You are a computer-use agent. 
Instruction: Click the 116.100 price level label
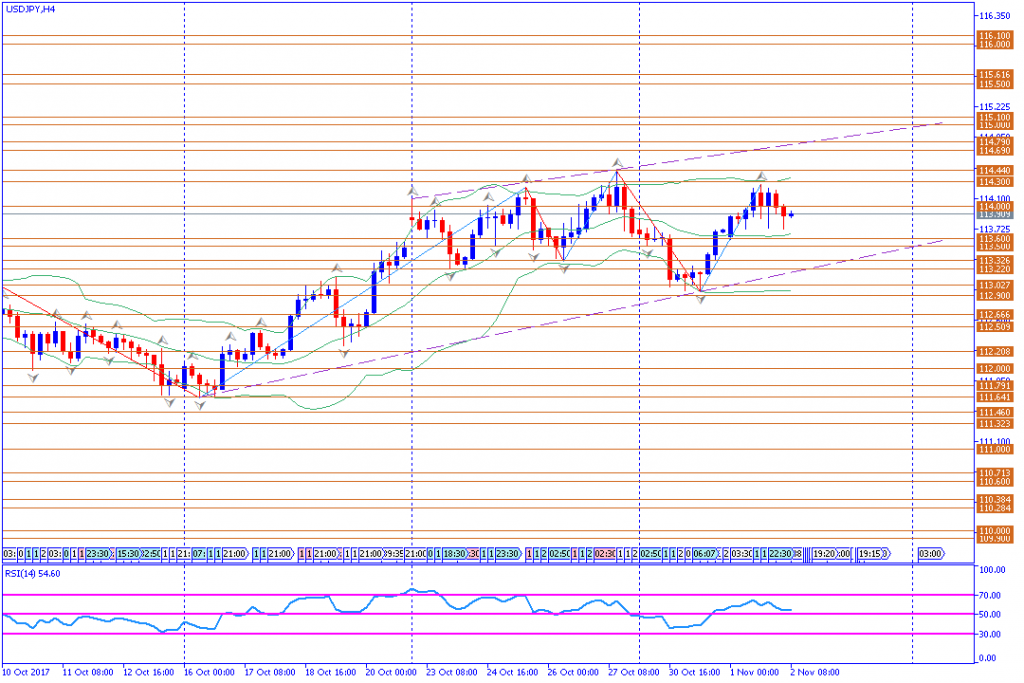coord(996,36)
